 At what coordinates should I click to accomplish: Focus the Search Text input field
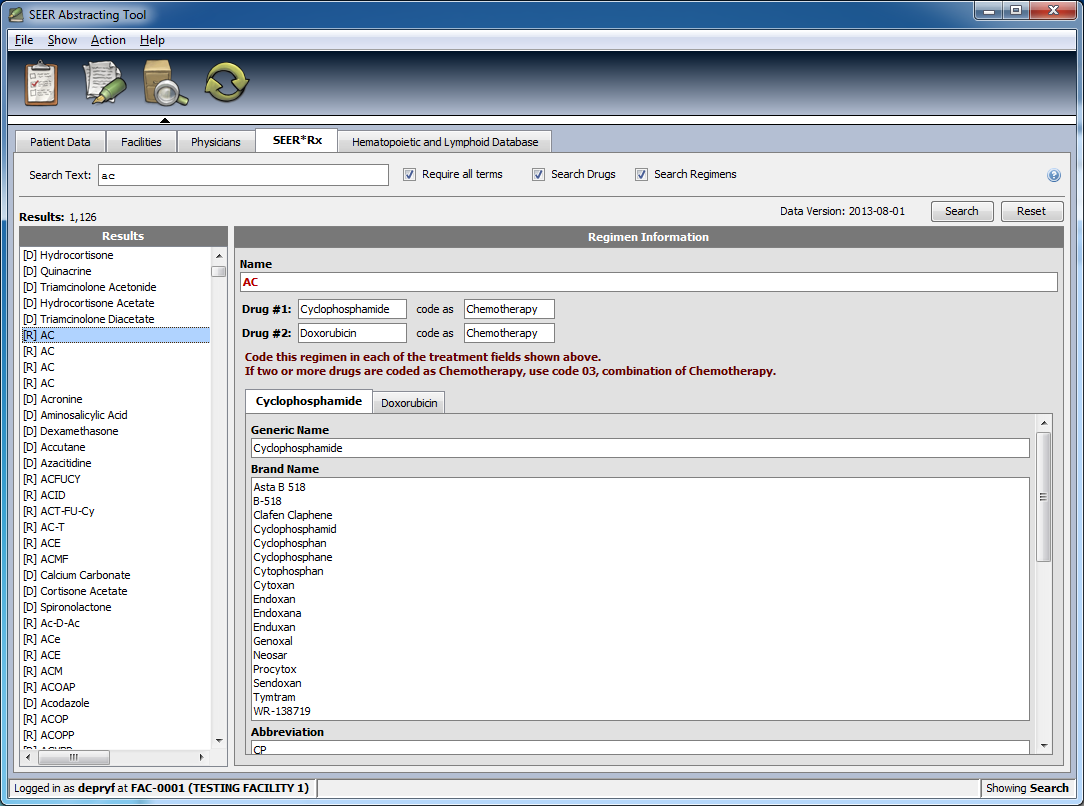(243, 175)
